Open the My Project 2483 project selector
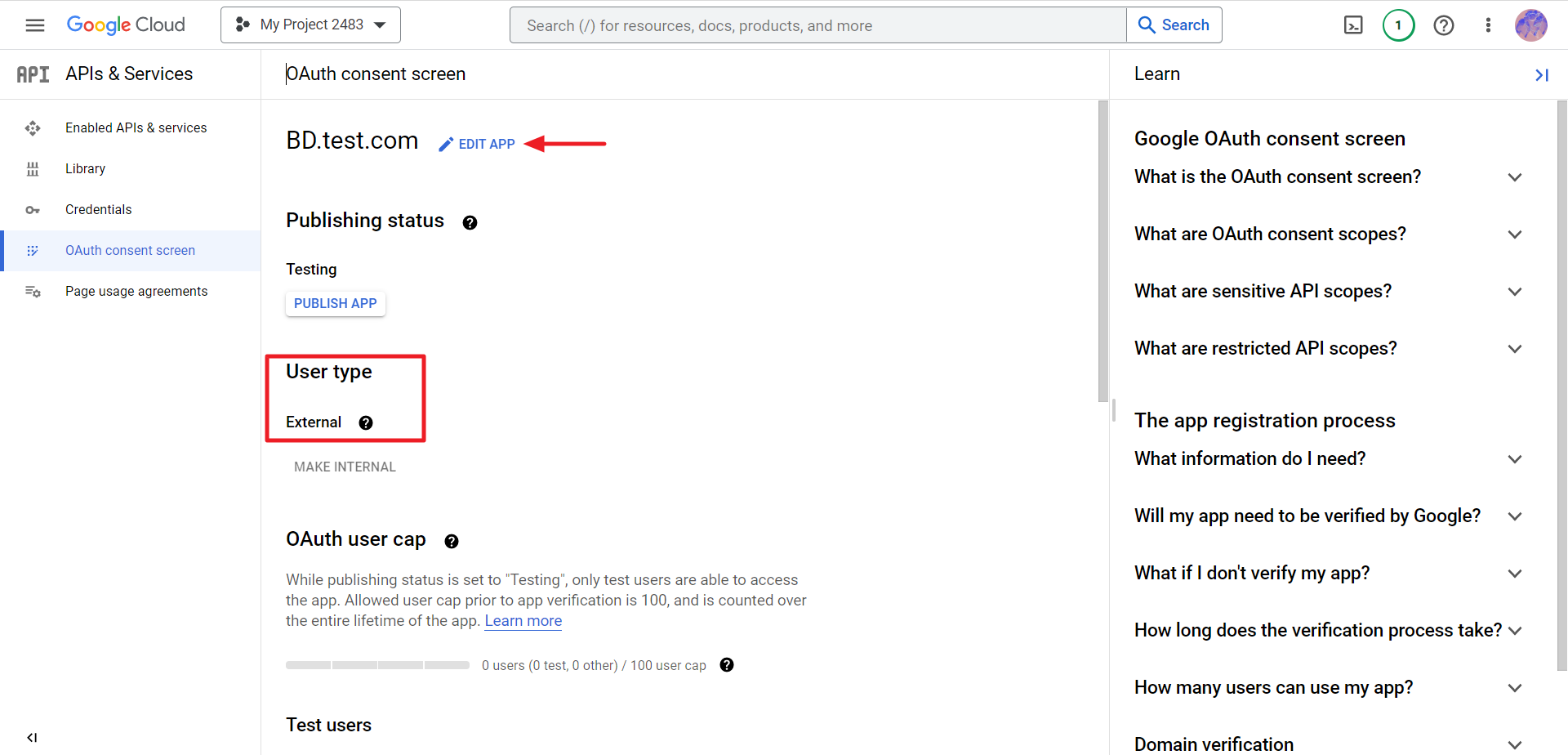 point(310,25)
